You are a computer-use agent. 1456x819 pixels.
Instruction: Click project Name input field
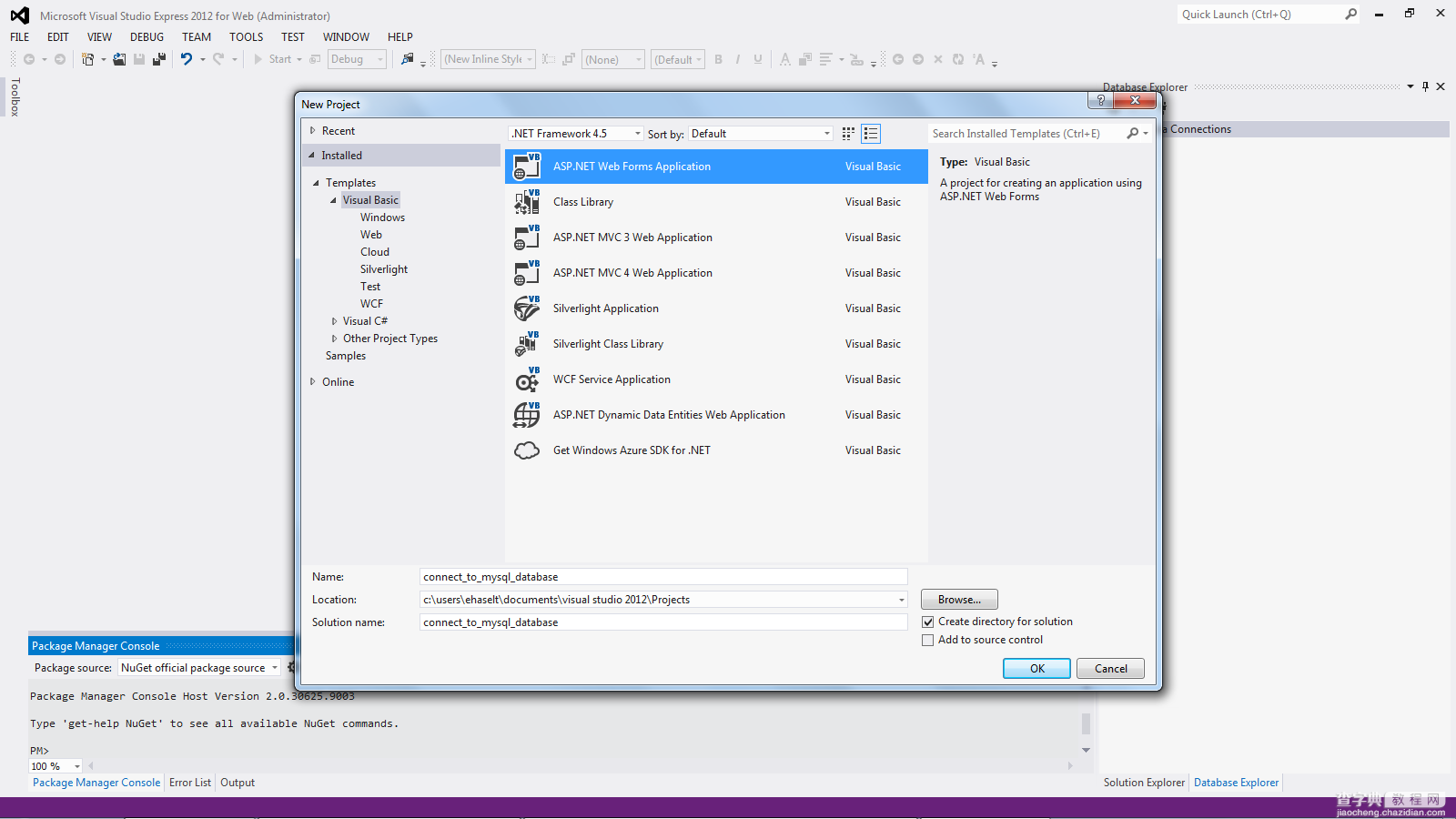tap(664, 577)
